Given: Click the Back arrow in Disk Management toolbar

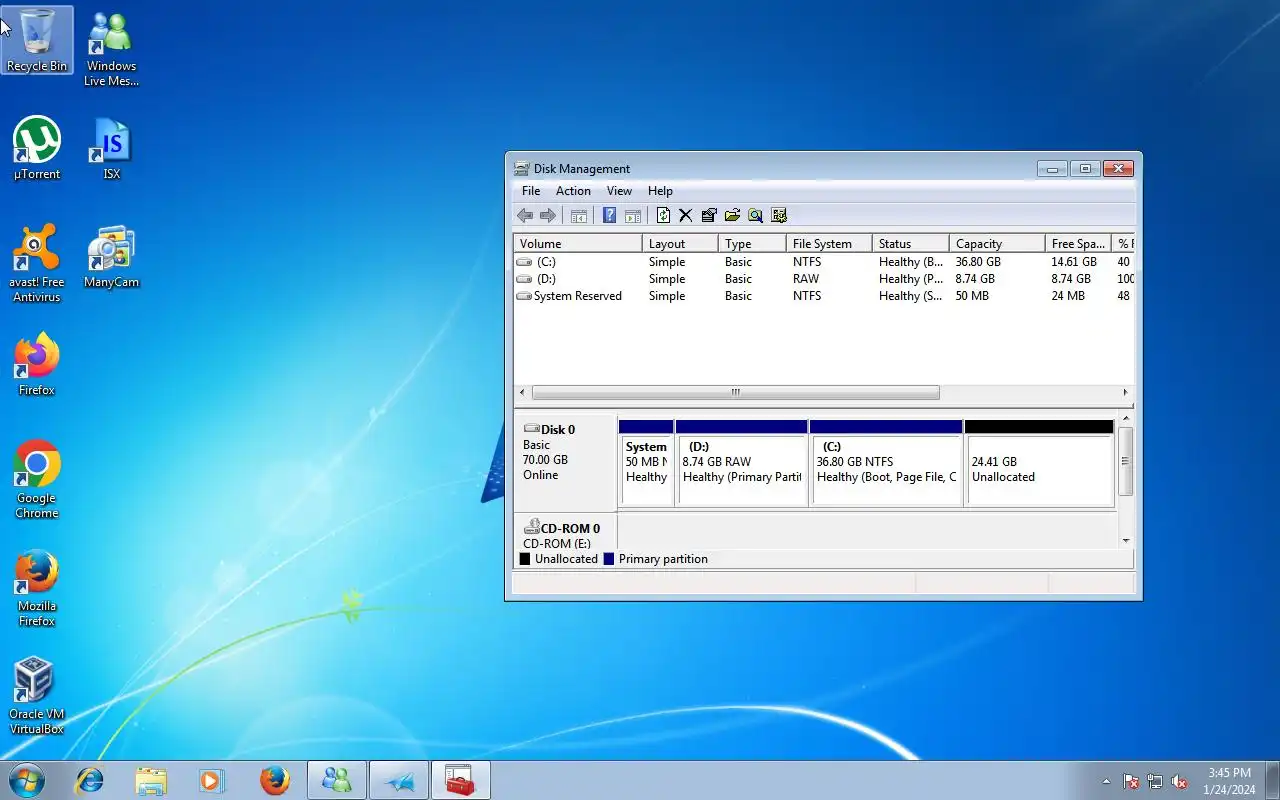Looking at the screenshot, I should 525,215.
